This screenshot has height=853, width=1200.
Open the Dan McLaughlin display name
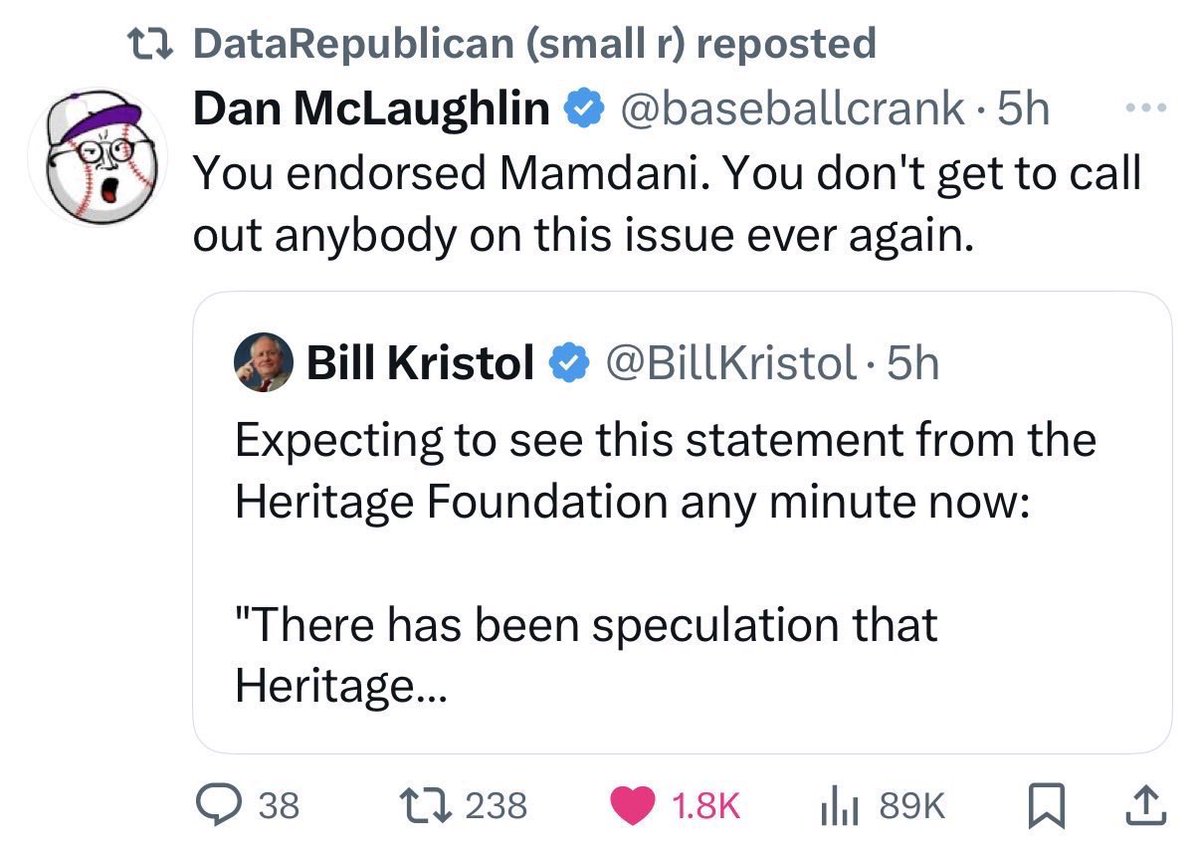(x=372, y=108)
